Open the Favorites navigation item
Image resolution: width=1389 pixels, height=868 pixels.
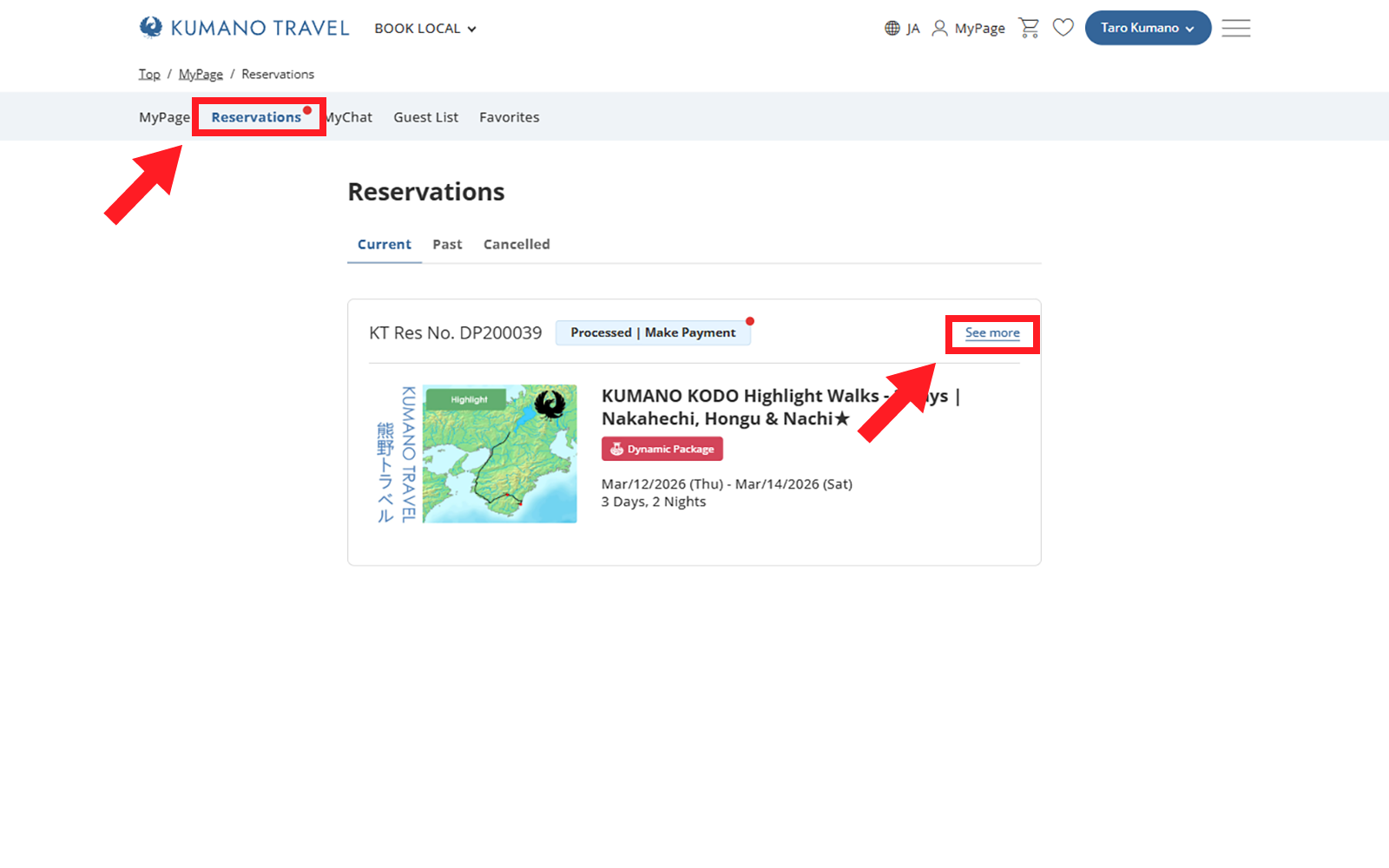pos(509,117)
